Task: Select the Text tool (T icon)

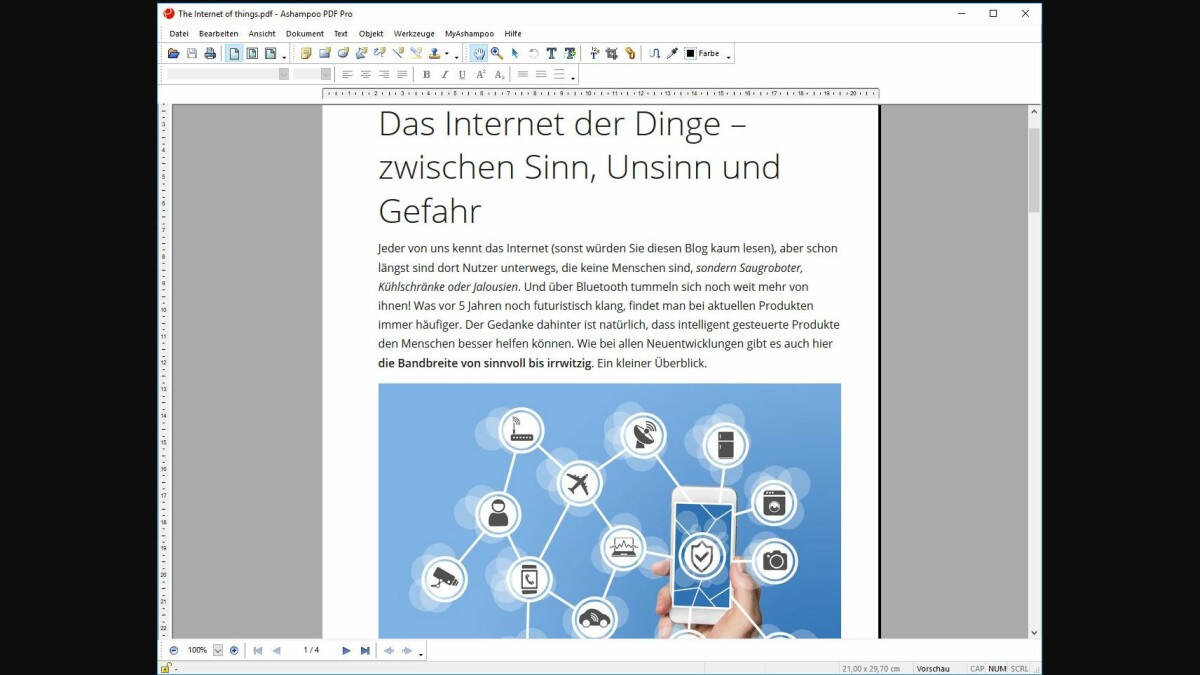Action: (x=550, y=53)
